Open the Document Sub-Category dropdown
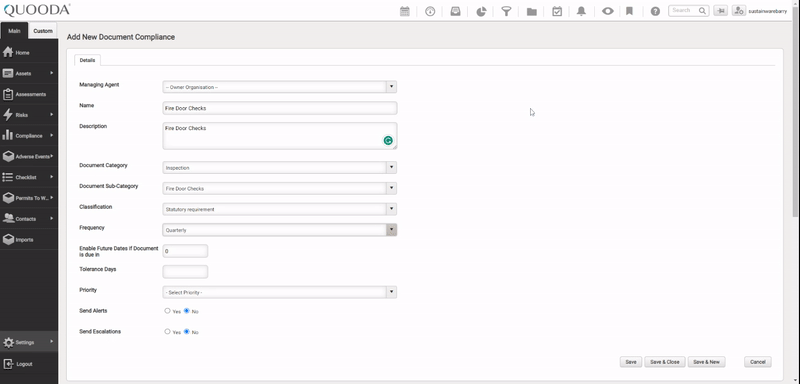This screenshot has width=800, height=384. point(280,188)
